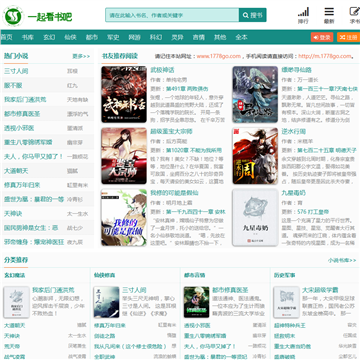Viewport: 360px width, 360px height.
Task: Open latest chapter link 第491章 of 武极神话
Action: point(187,89)
